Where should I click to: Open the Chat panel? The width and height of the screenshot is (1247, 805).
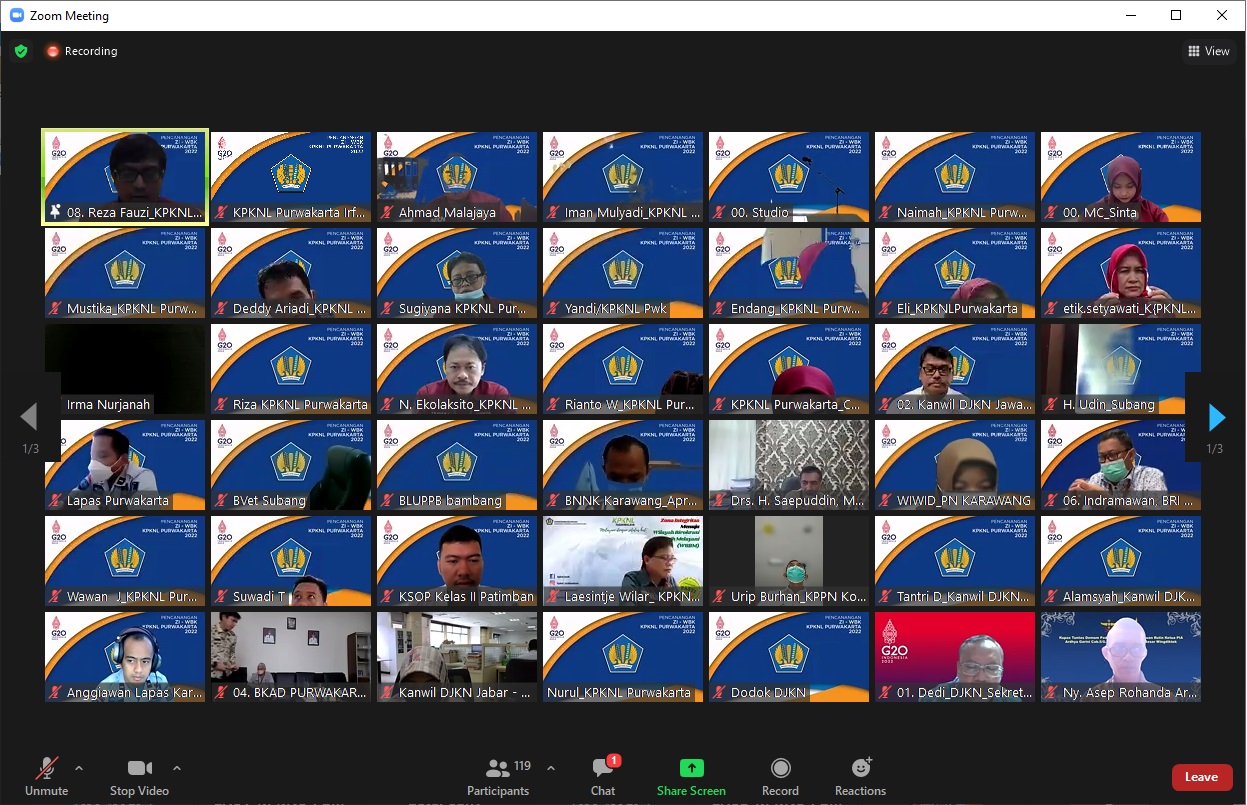click(603, 776)
